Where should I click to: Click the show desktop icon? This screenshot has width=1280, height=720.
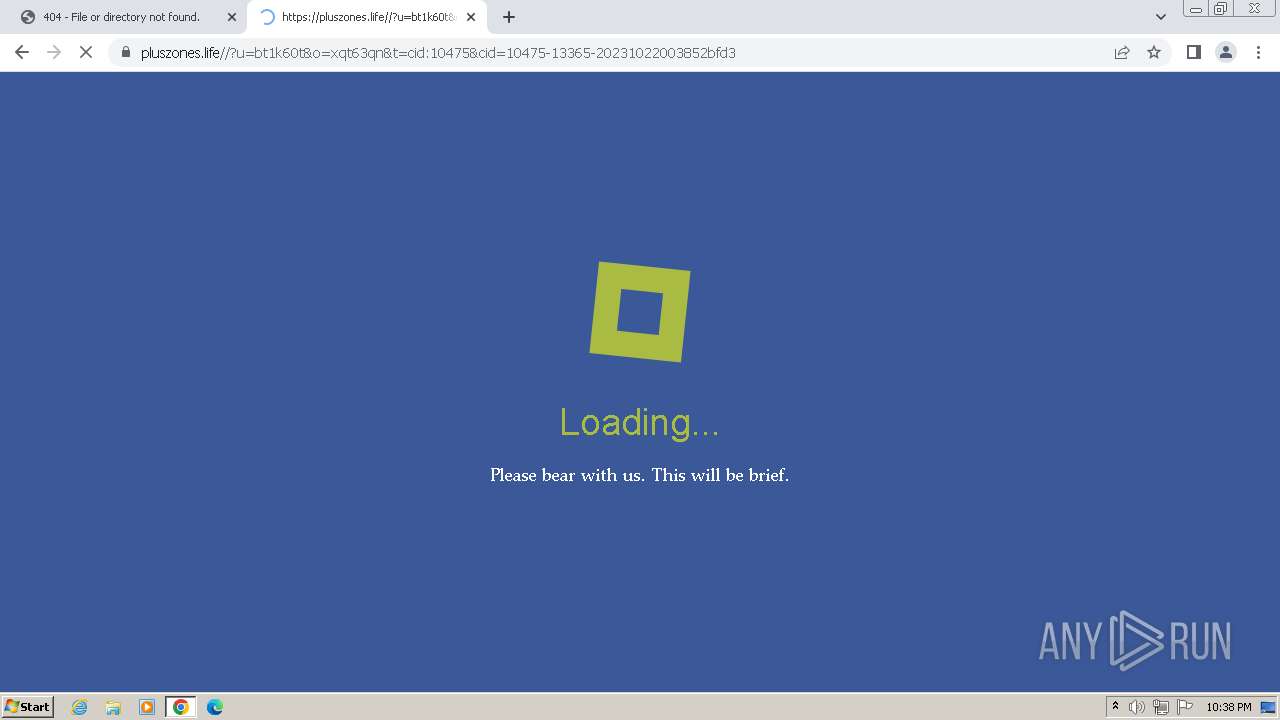pos(1268,707)
